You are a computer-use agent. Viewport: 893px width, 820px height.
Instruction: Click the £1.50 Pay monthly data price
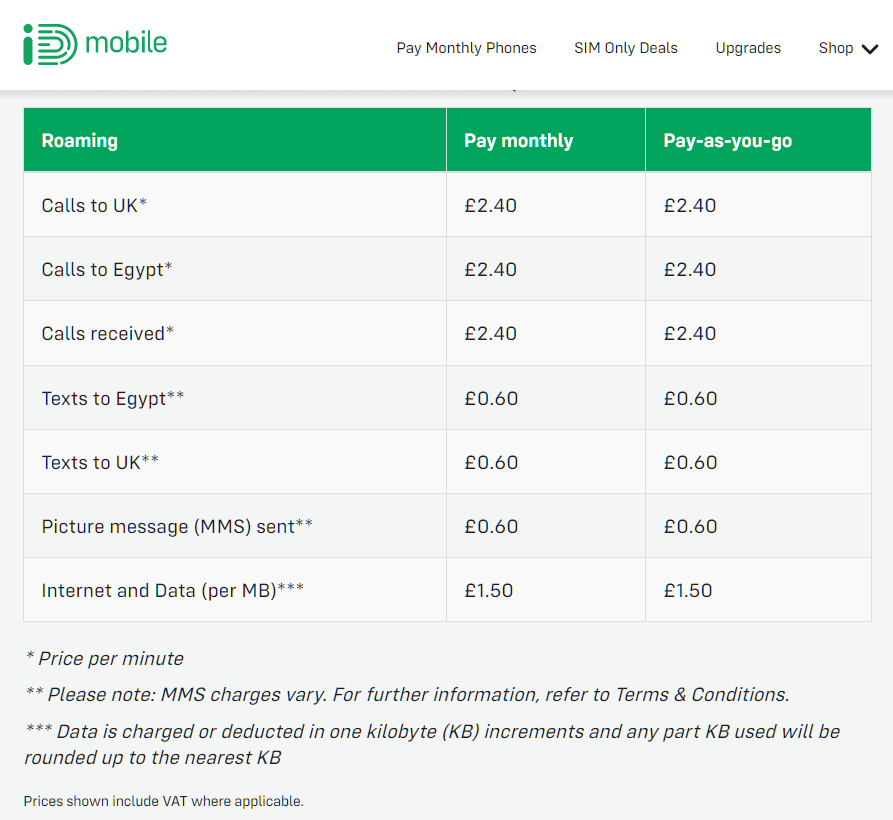point(489,591)
